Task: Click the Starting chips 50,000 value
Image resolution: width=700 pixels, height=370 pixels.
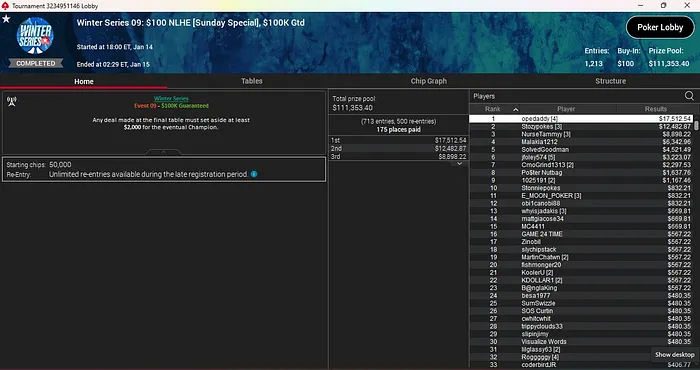Action: (60, 165)
